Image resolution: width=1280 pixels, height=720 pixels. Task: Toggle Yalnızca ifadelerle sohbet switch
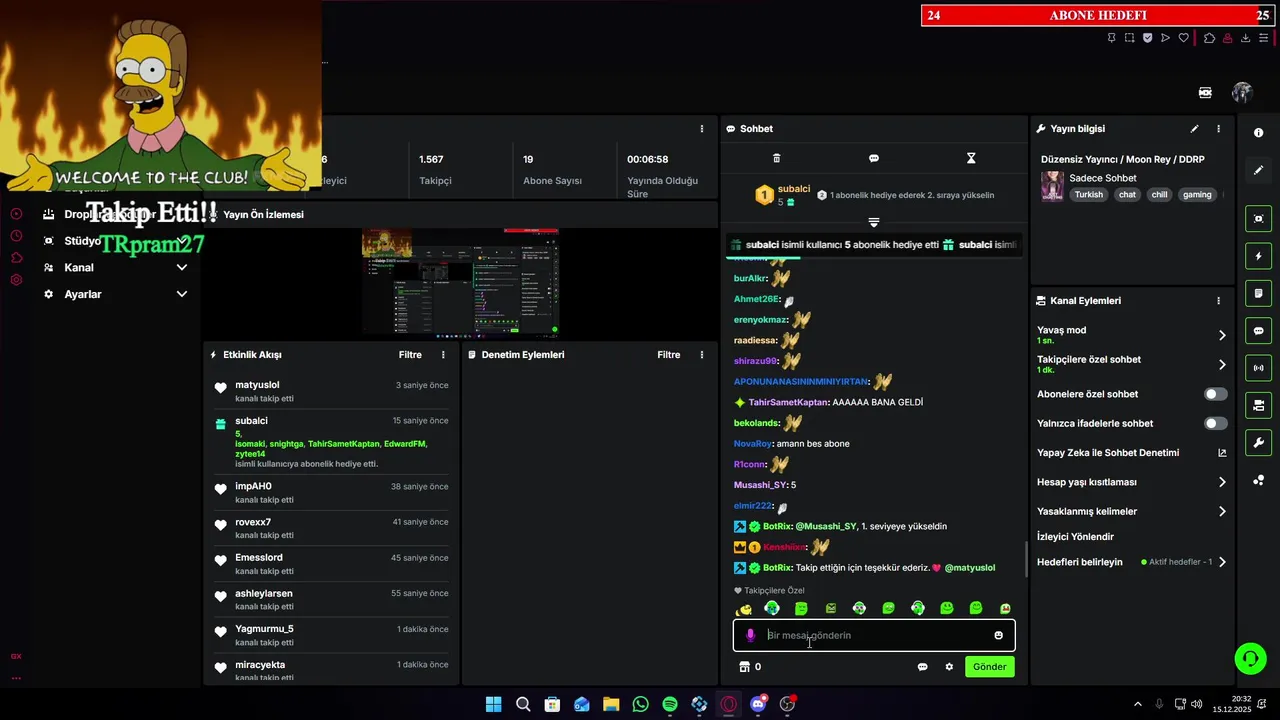tap(1215, 424)
